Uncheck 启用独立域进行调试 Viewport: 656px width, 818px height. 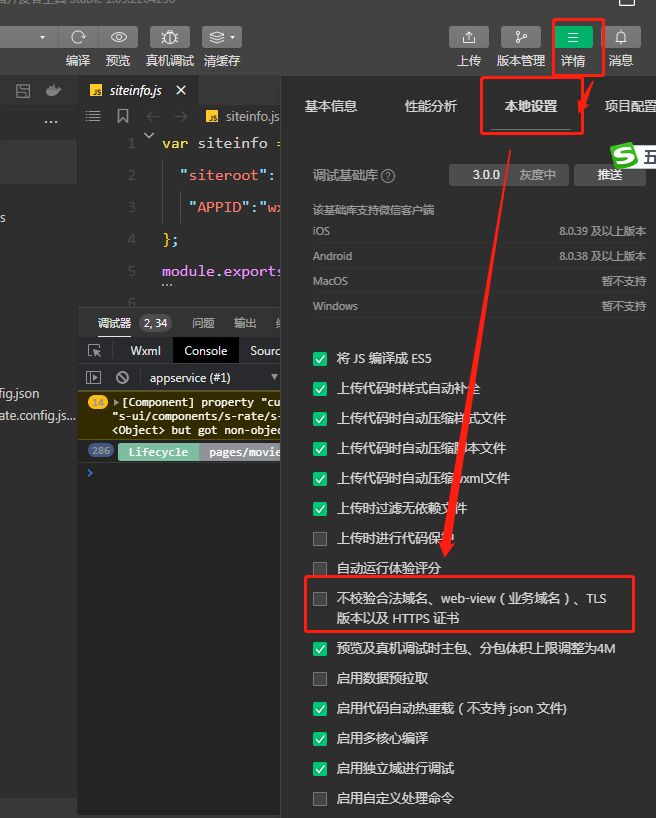(320, 769)
